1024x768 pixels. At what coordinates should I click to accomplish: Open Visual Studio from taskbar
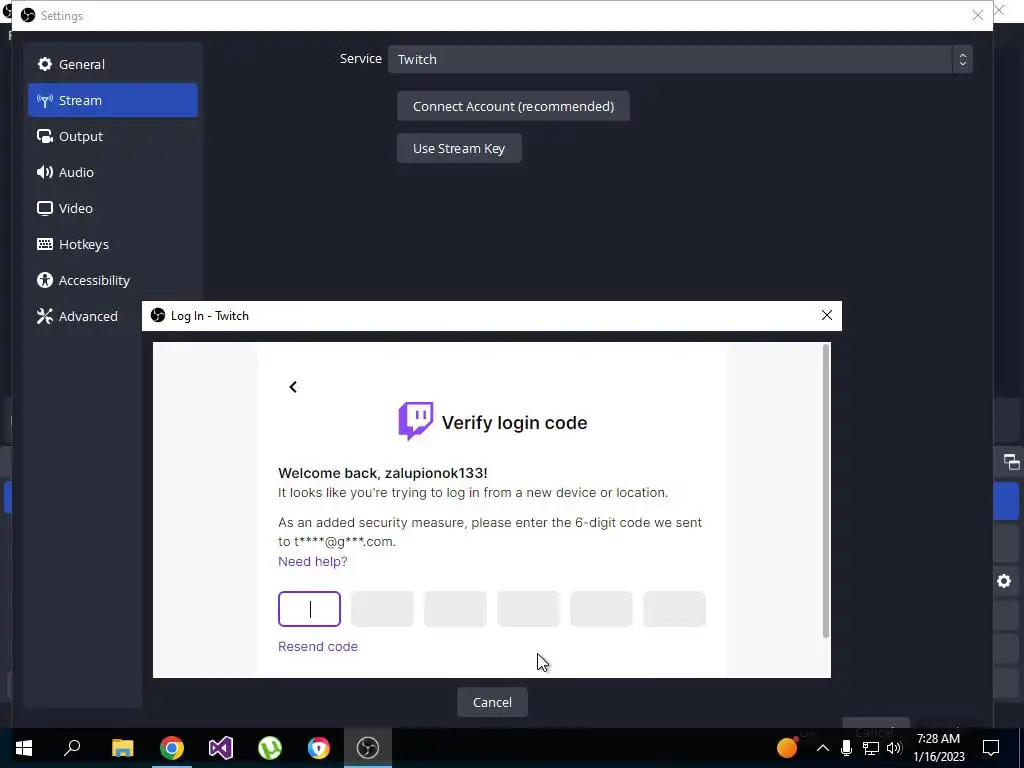tap(221, 748)
